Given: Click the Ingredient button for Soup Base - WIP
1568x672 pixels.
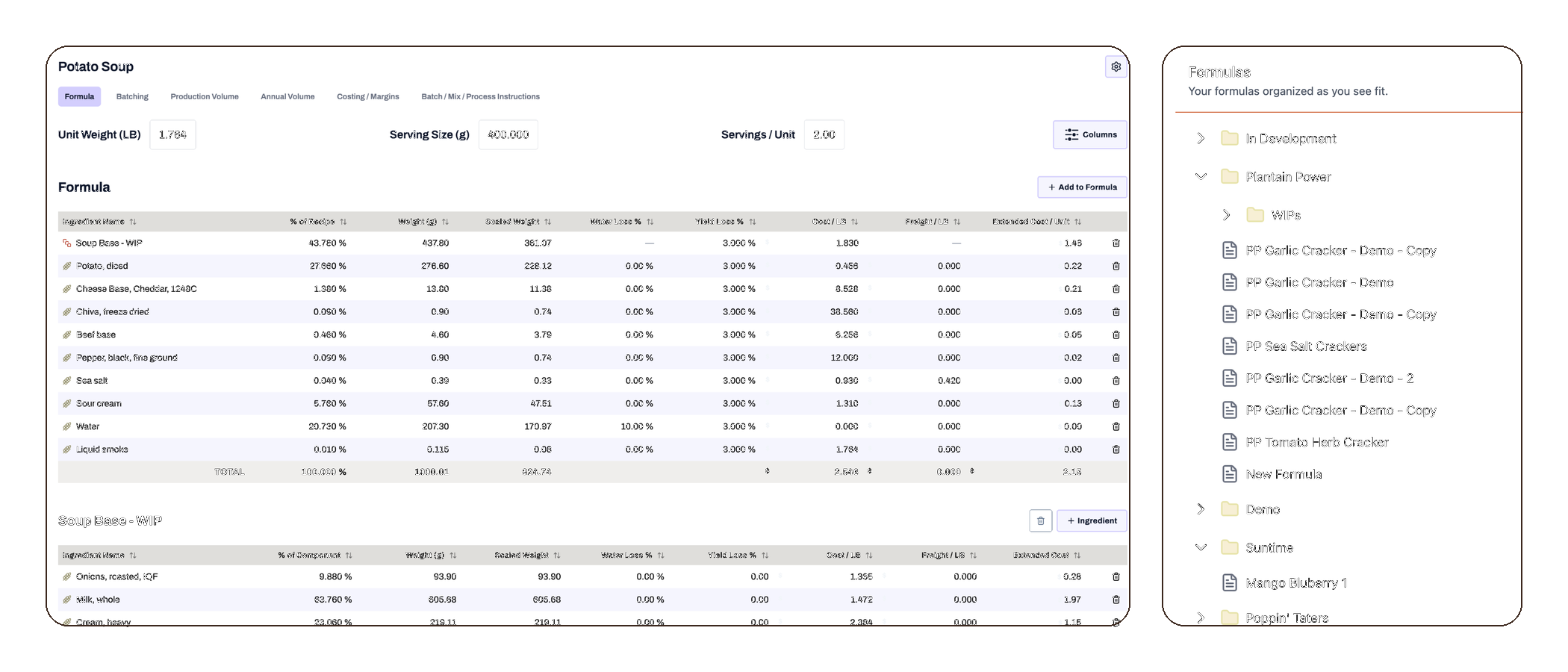Looking at the screenshot, I should tap(1091, 520).
